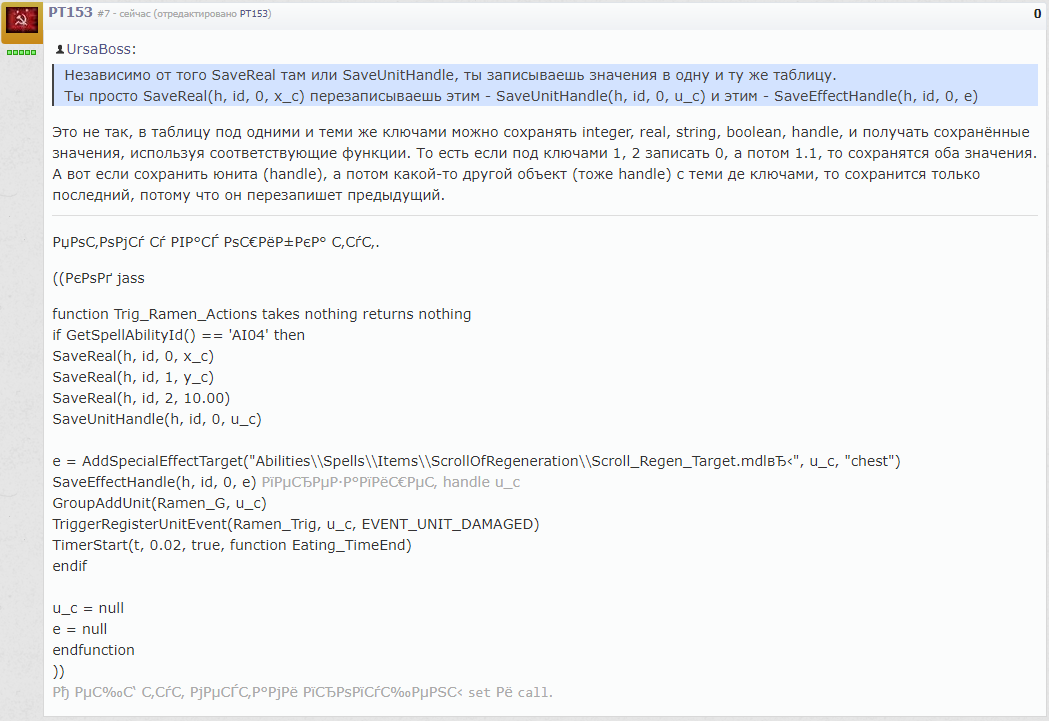This screenshot has width=1049, height=721.
Task: Open quoted author UrsaBoss profile
Action: click(98, 49)
